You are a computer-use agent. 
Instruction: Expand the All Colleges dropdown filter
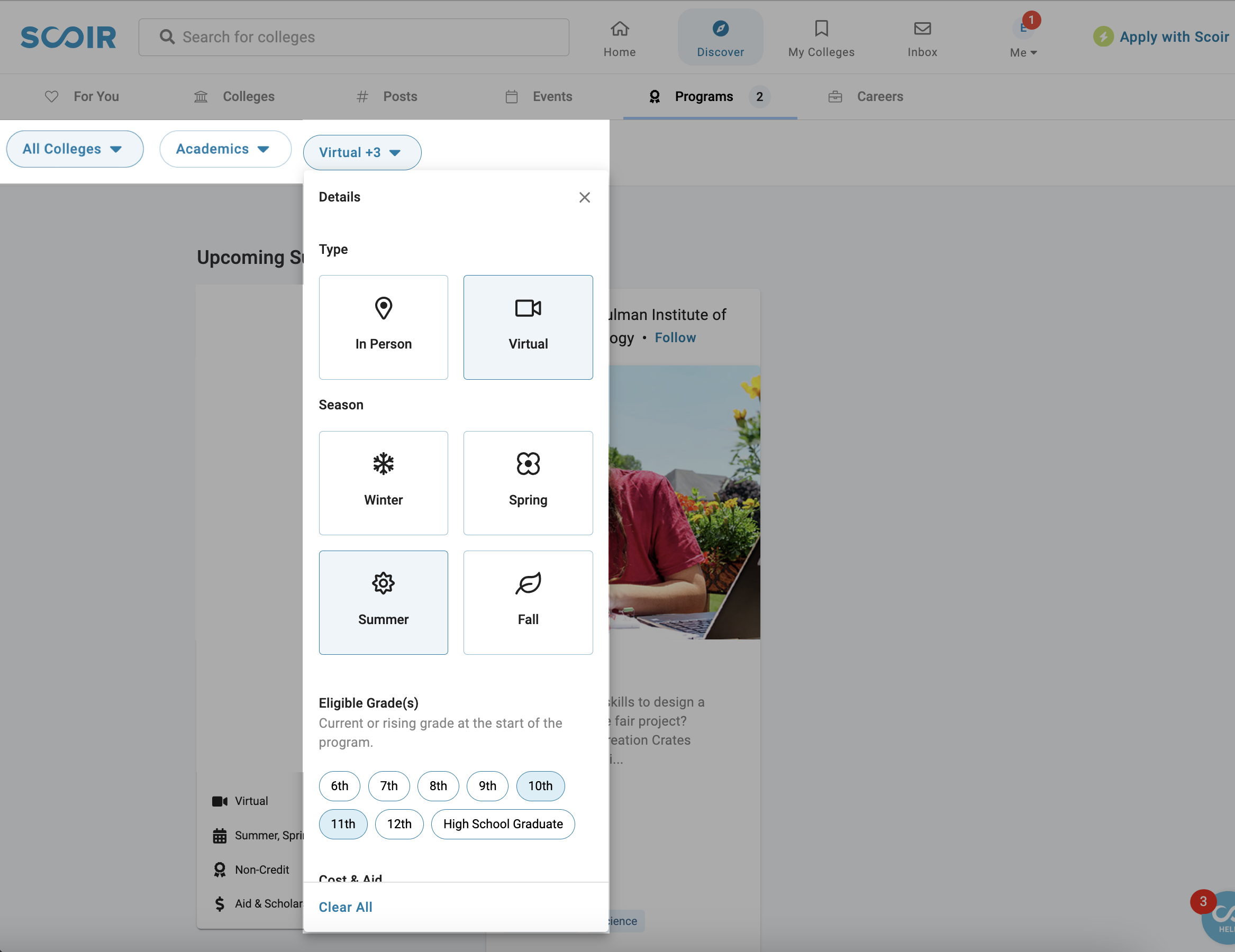tap(75, 149)
